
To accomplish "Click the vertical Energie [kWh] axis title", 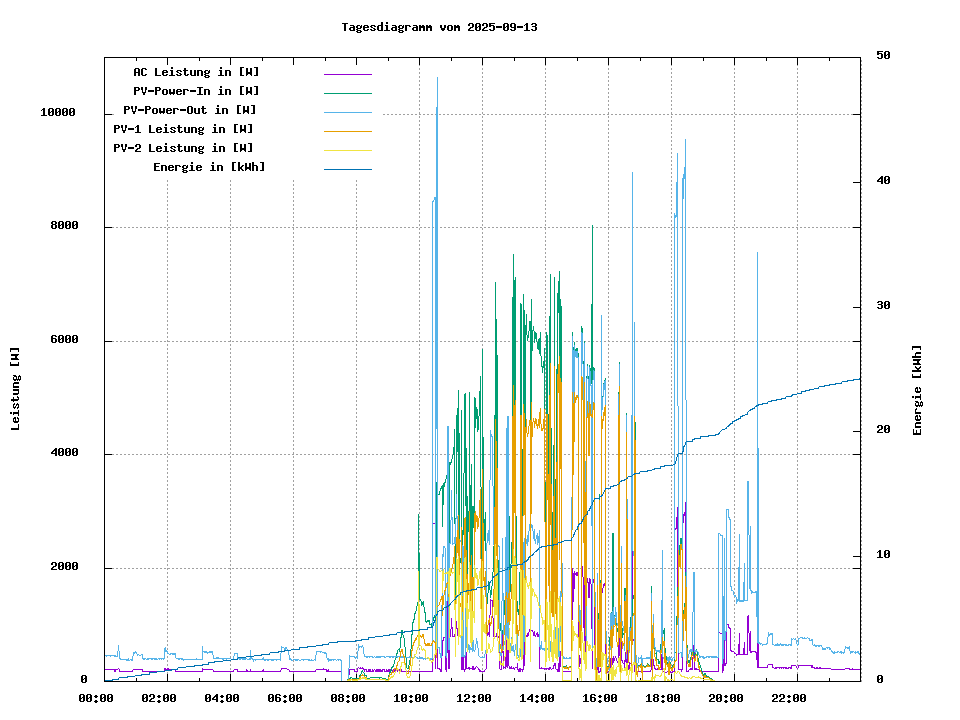I will pyautogui.click(x=917, y=390).
